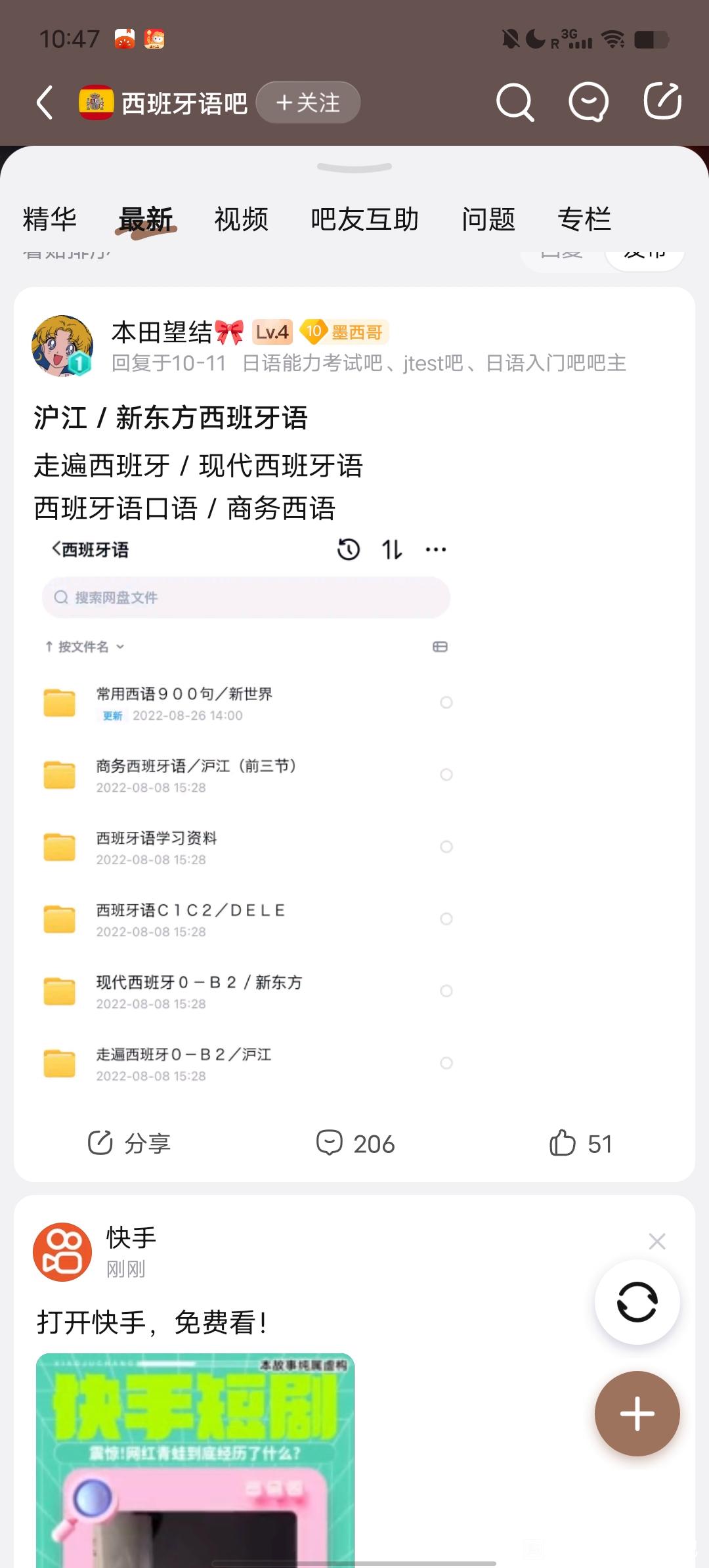Tap the back arrow in header

click(45, 103)
